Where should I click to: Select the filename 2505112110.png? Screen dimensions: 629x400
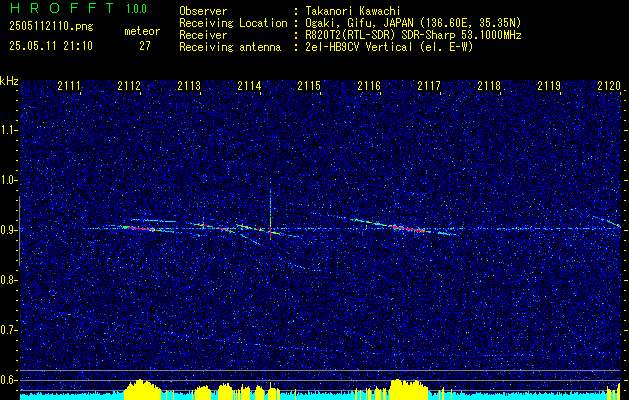point(51,26)
